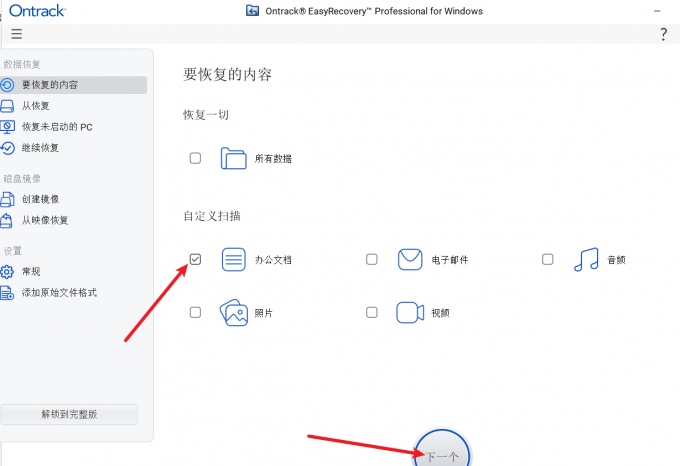
Task: Click the 视频 label
Action: [x=440, y=313]
